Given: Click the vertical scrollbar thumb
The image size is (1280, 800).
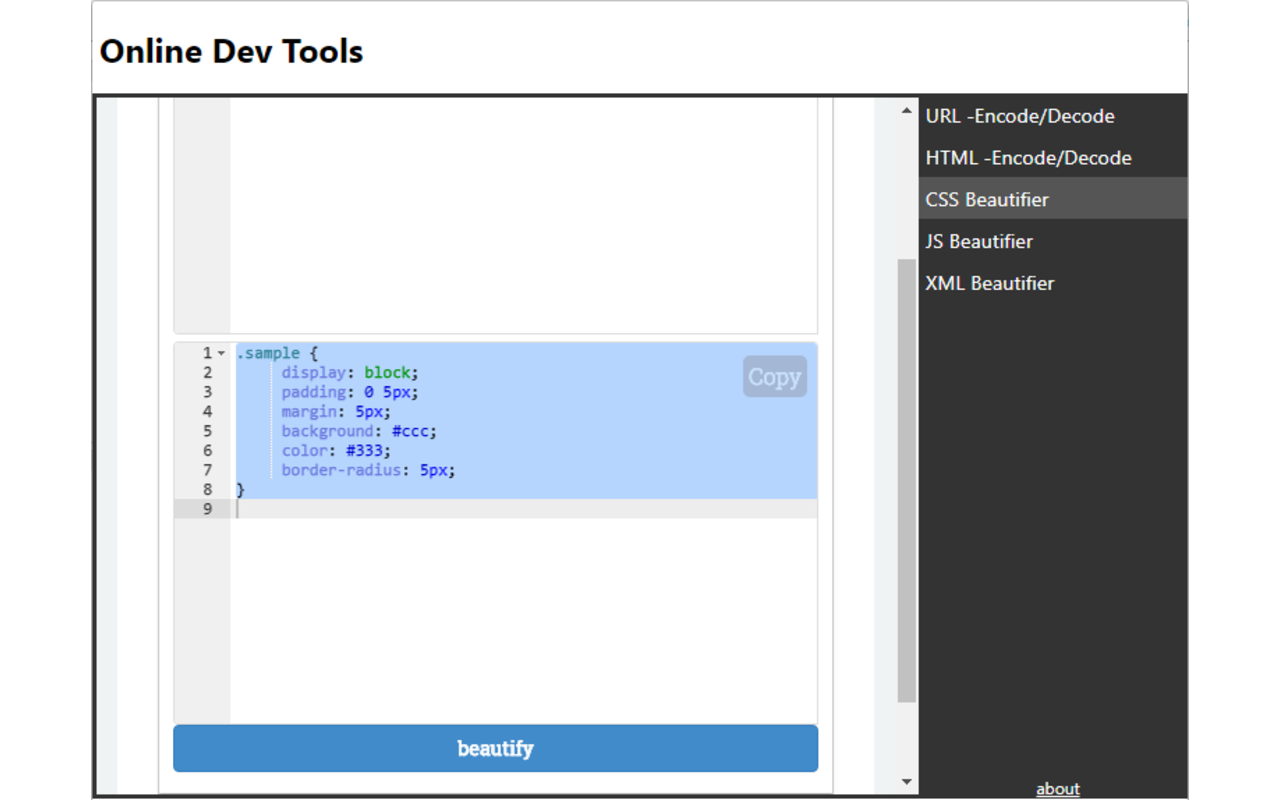Looking at the screenshot, I should click(x=907, y=481).
